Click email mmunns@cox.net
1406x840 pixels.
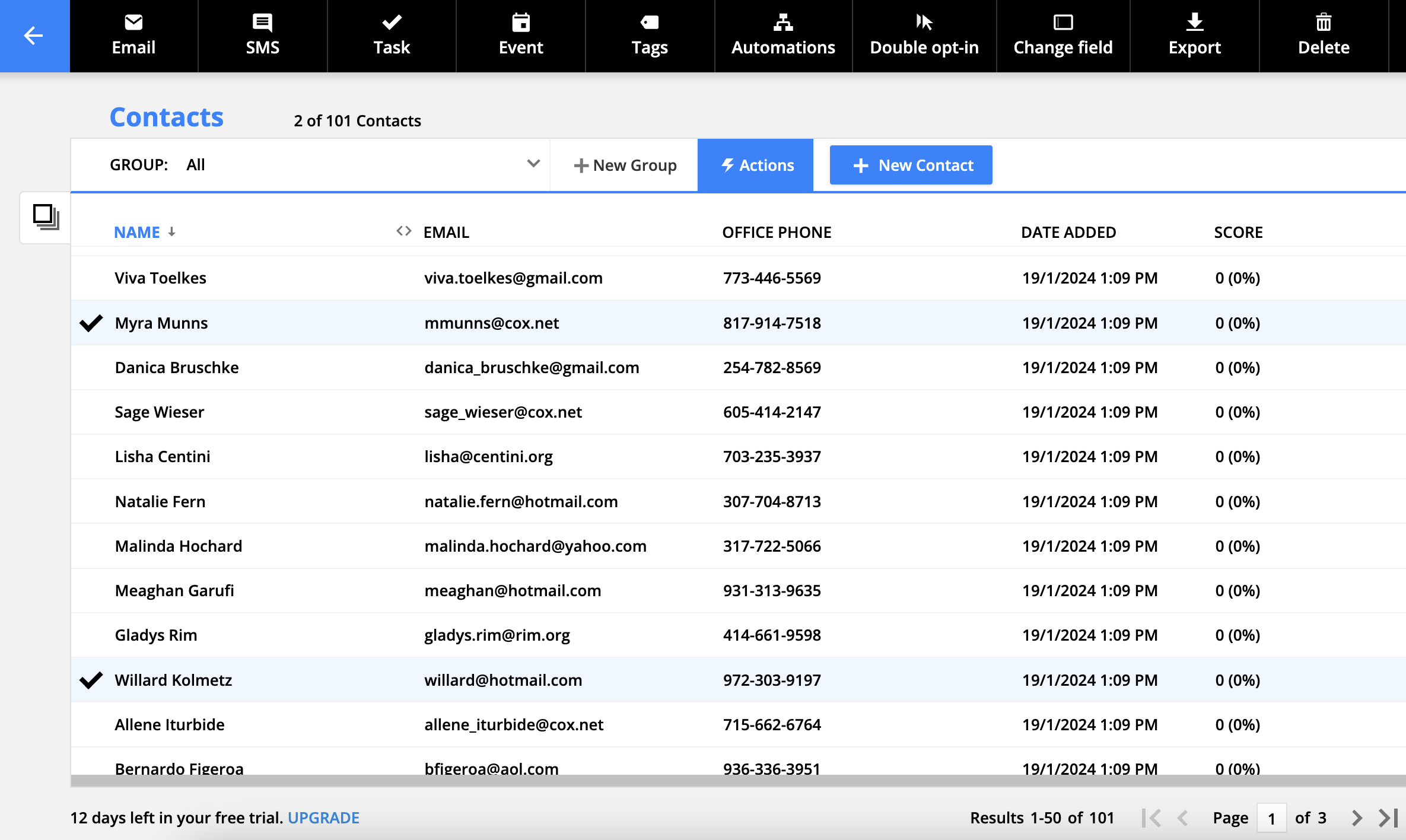coord(491,323)
